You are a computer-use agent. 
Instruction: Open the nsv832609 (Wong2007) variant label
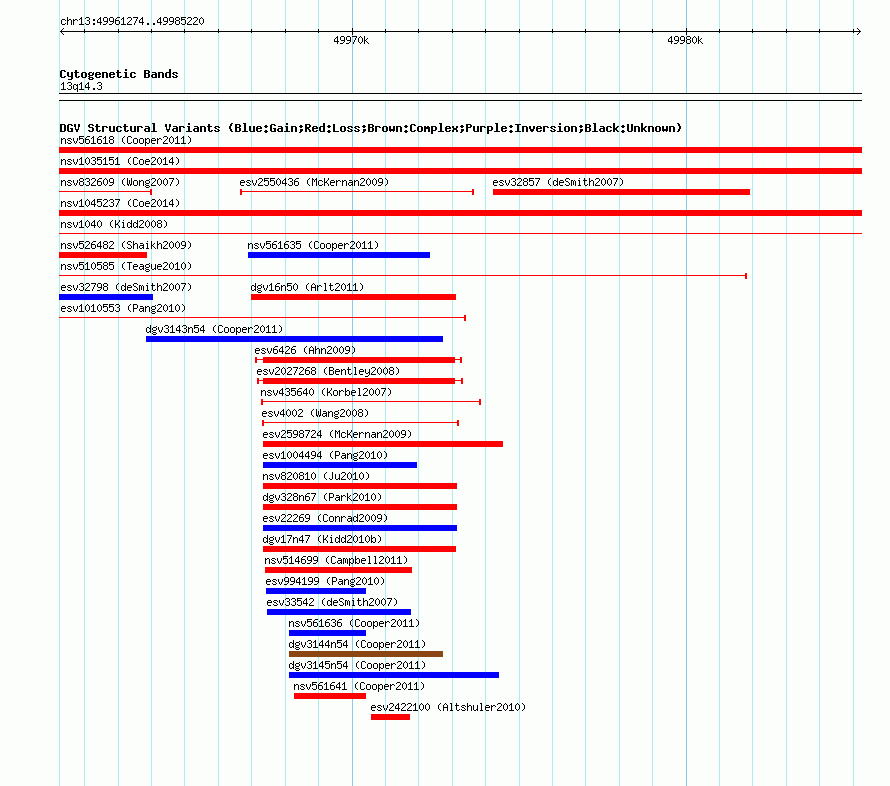click(120, 182)
